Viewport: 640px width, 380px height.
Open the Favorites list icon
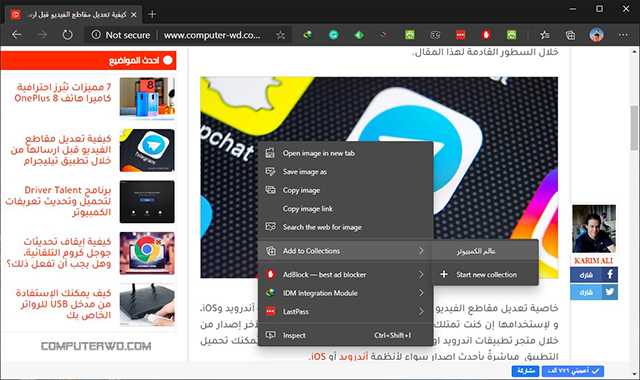544,35
